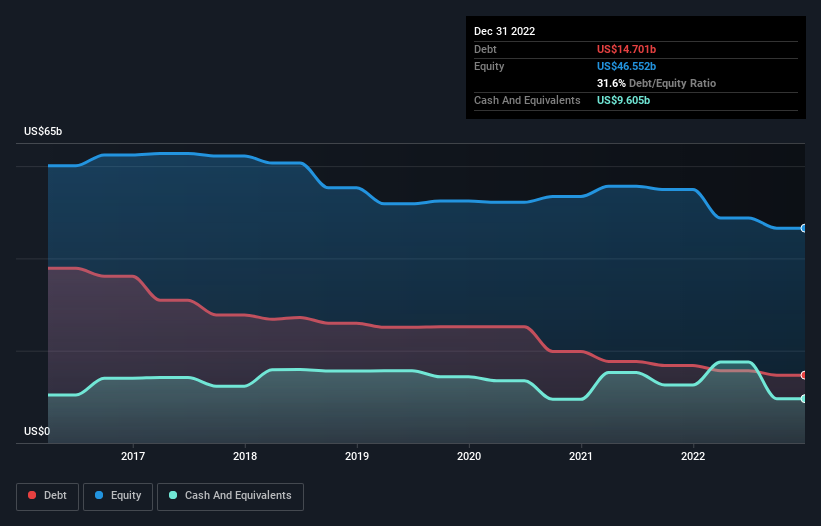Click the 2021 x-axis label
The image size is (821, 526).
coord(581,456)
